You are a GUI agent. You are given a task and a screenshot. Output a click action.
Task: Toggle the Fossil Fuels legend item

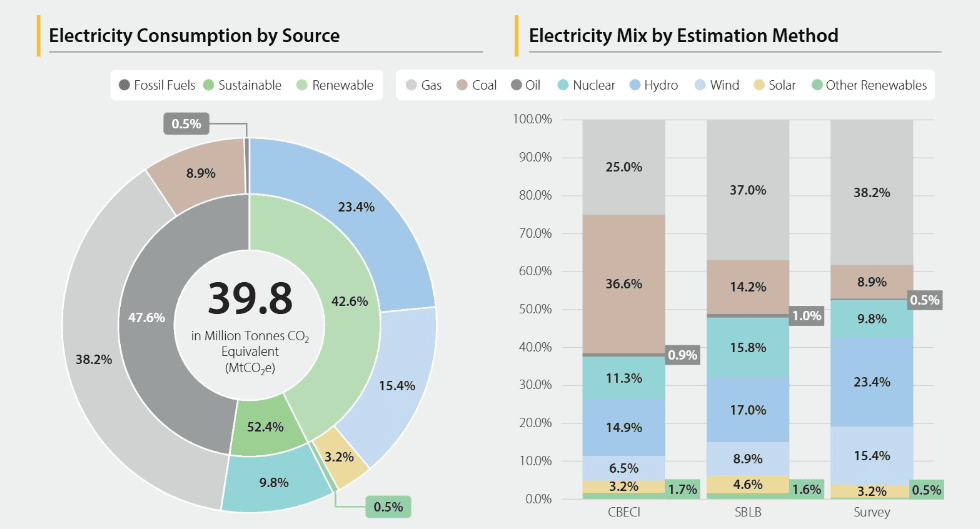click(157, 85)
